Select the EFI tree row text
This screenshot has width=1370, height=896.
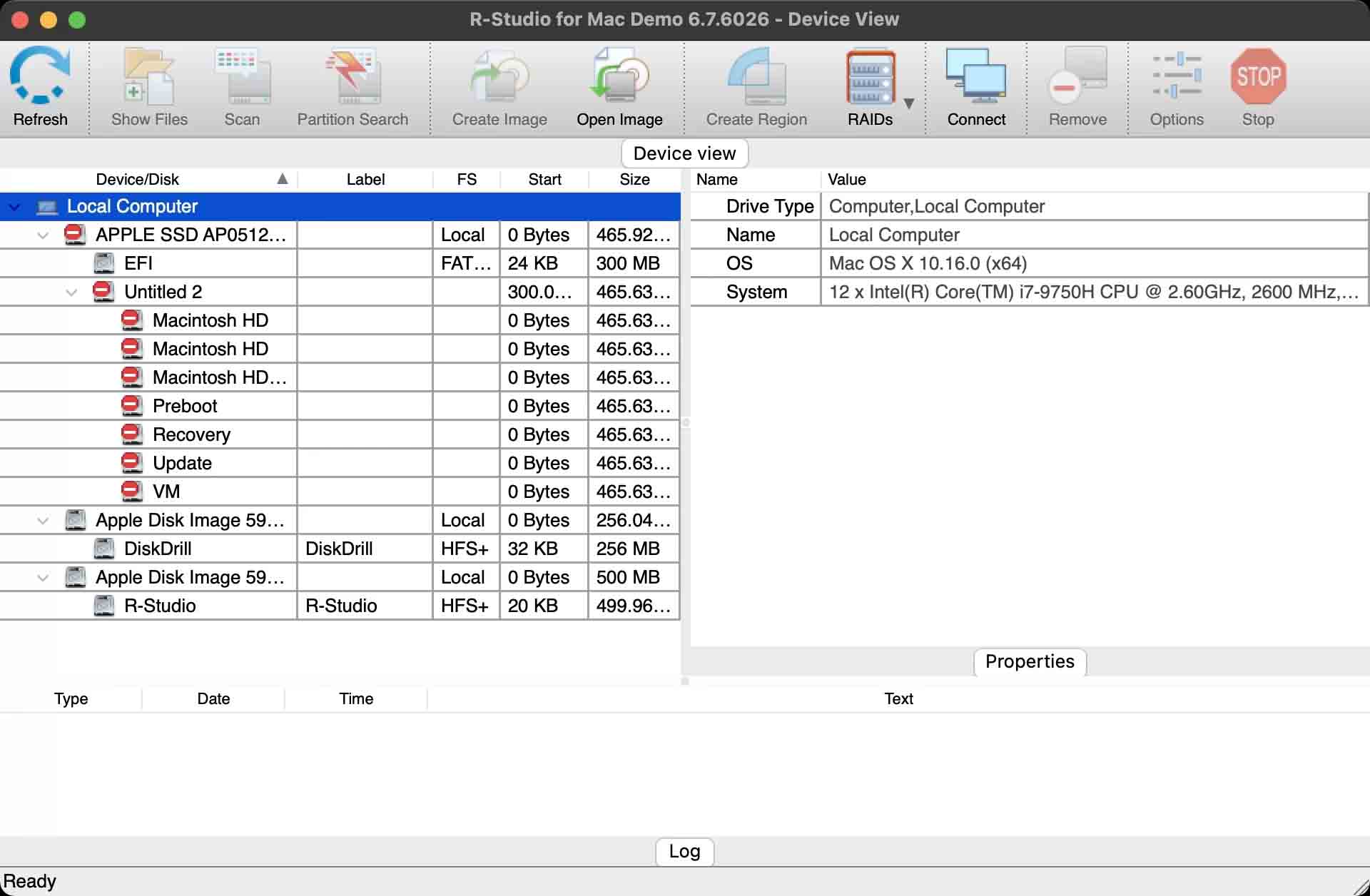tap(138, 263)
